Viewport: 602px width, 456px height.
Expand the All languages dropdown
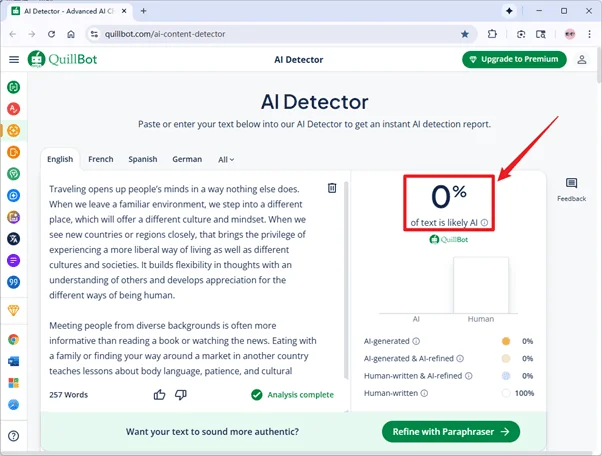pyautogui.click(x=226, y=160)
